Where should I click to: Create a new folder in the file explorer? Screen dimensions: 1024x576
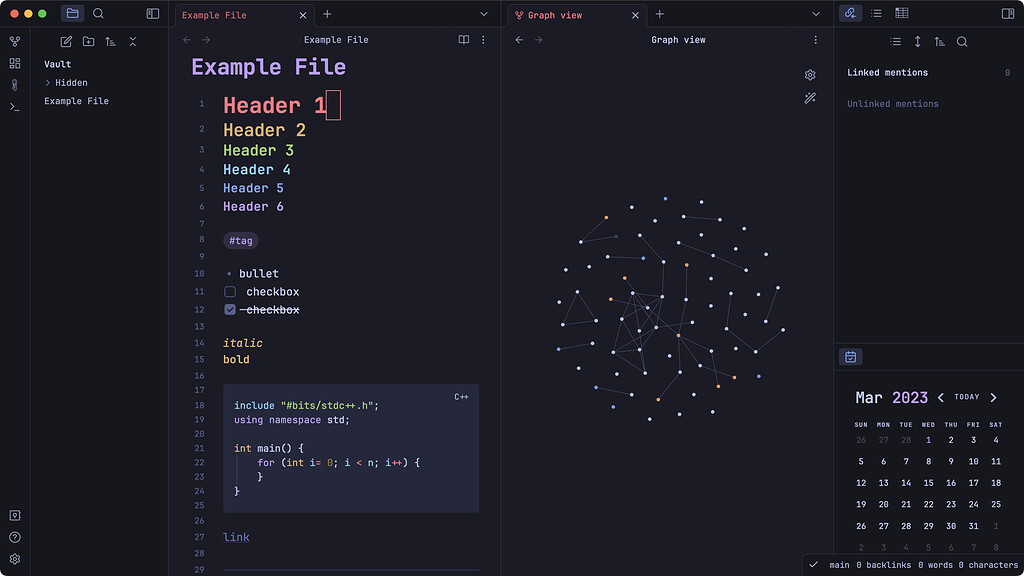(x=89, y=41)
